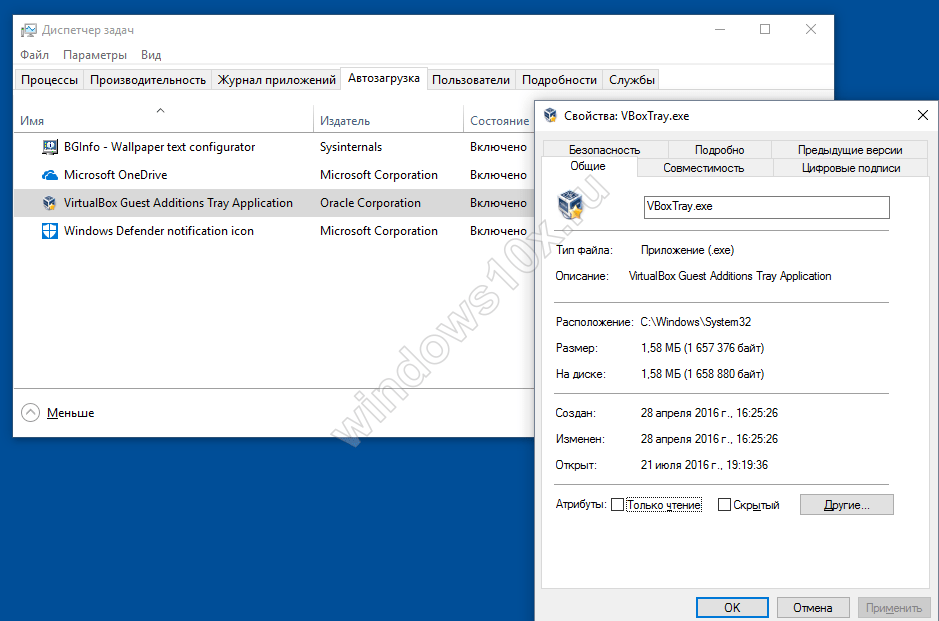Click the BGInfo startup entry icon

coord(50,147)
